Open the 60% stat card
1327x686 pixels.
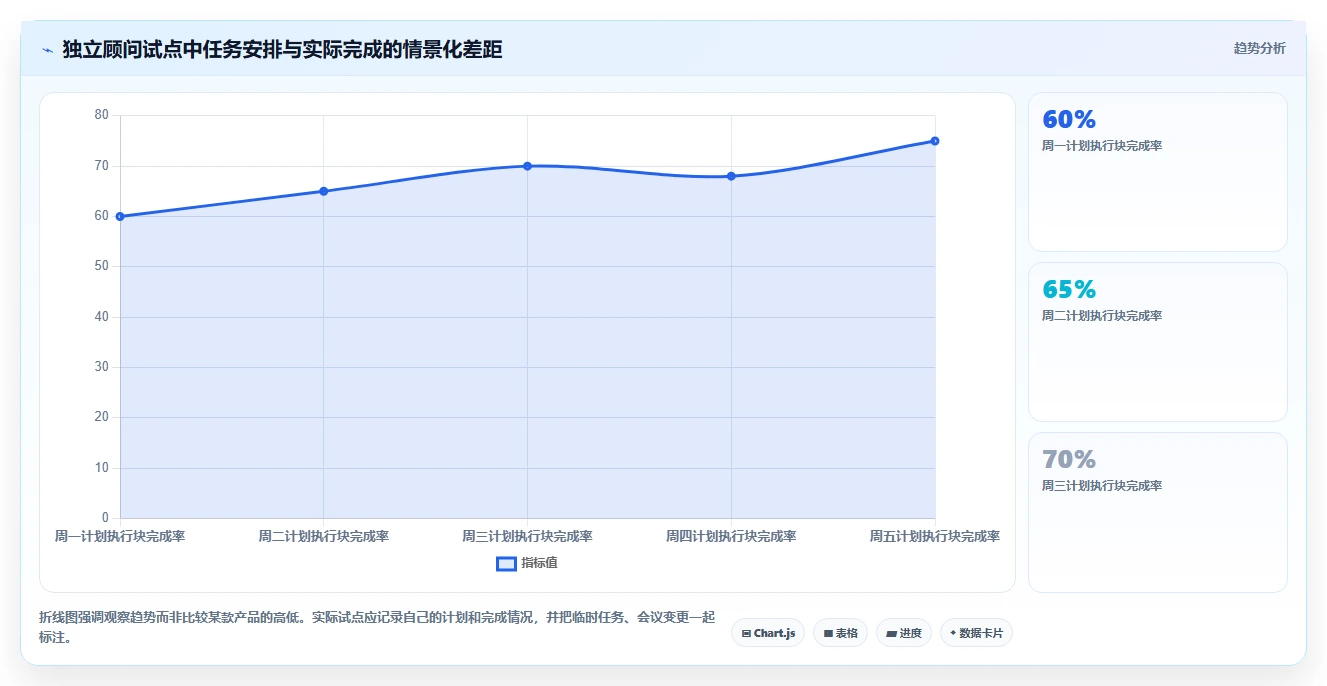tap(1157, 172)
